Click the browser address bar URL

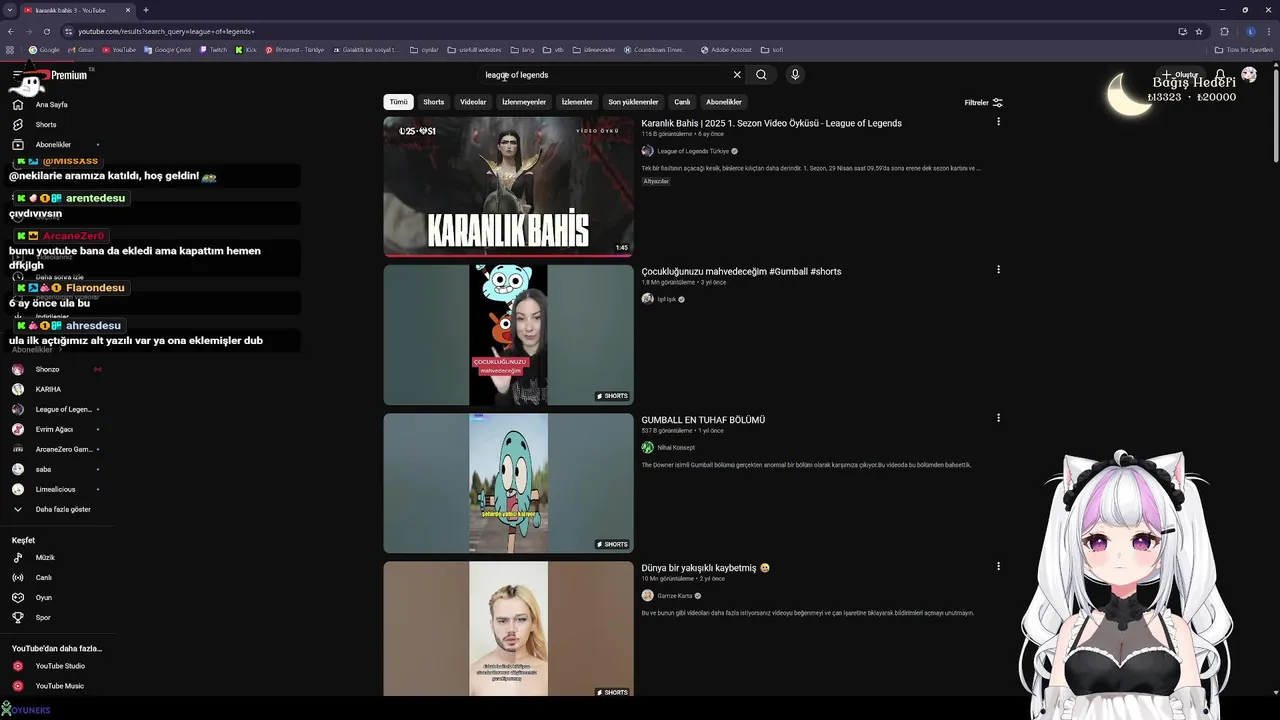click(x=166, y=31)
